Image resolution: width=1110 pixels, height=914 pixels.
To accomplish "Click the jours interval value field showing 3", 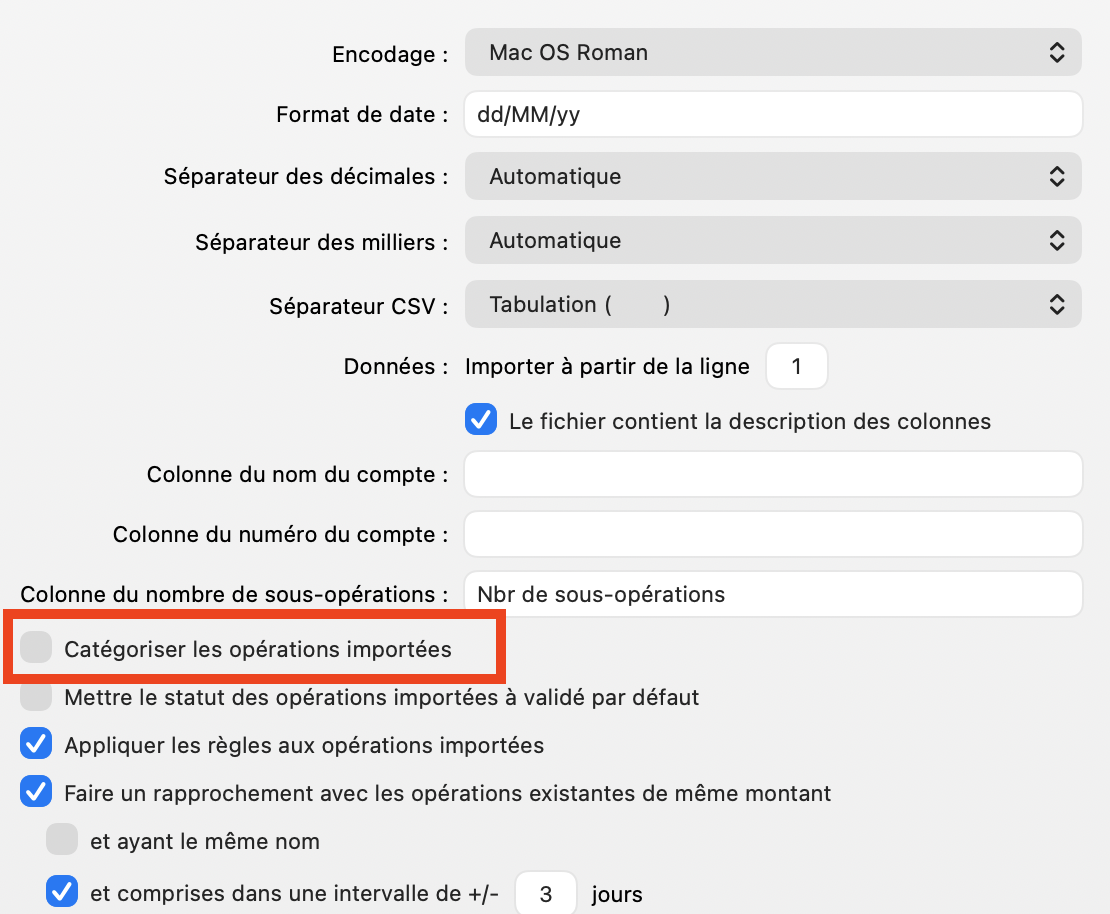I will (x=545, y=893).
